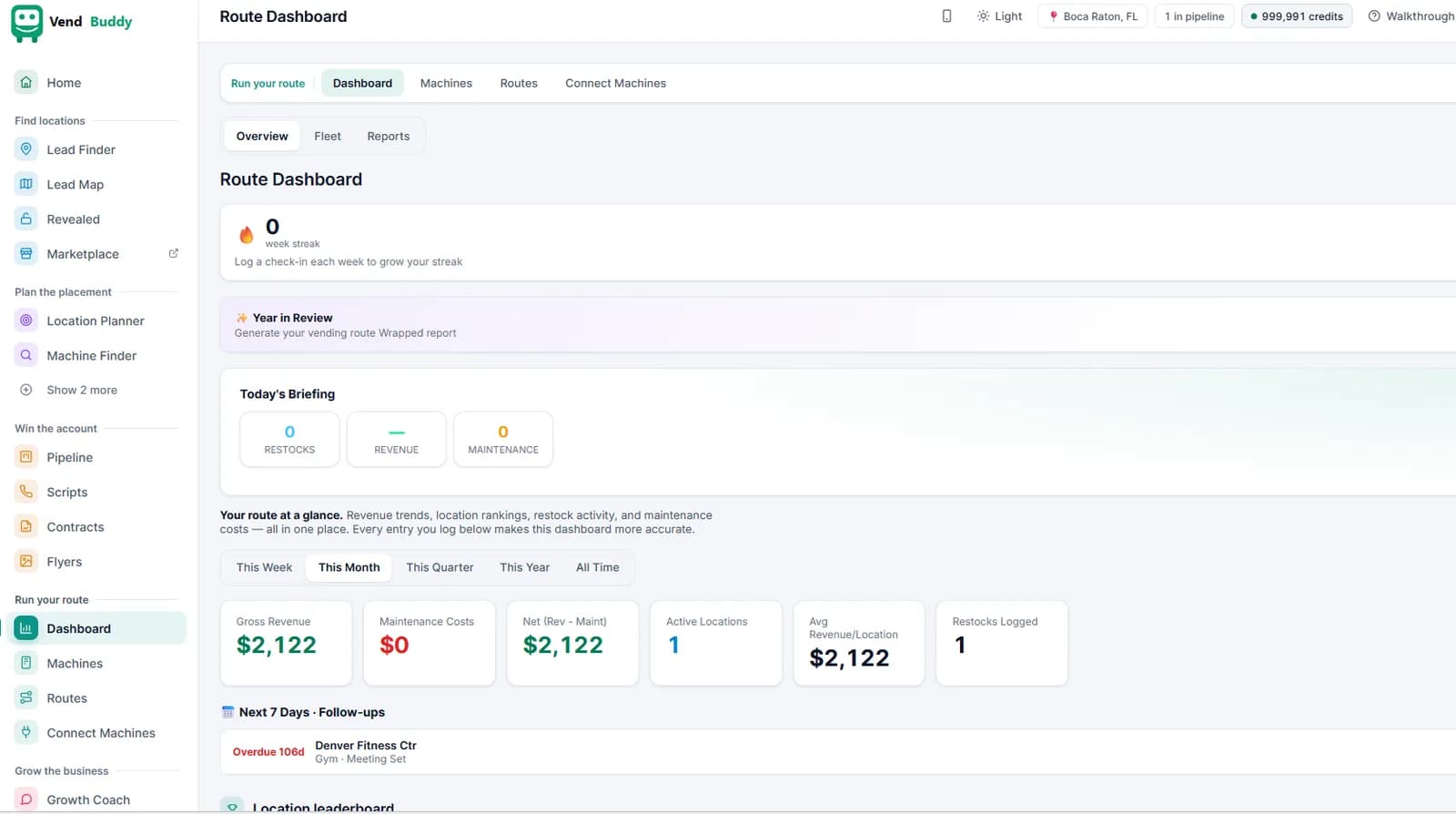
Task: Click the Scripts phone icon
Action: click(26, 492)
